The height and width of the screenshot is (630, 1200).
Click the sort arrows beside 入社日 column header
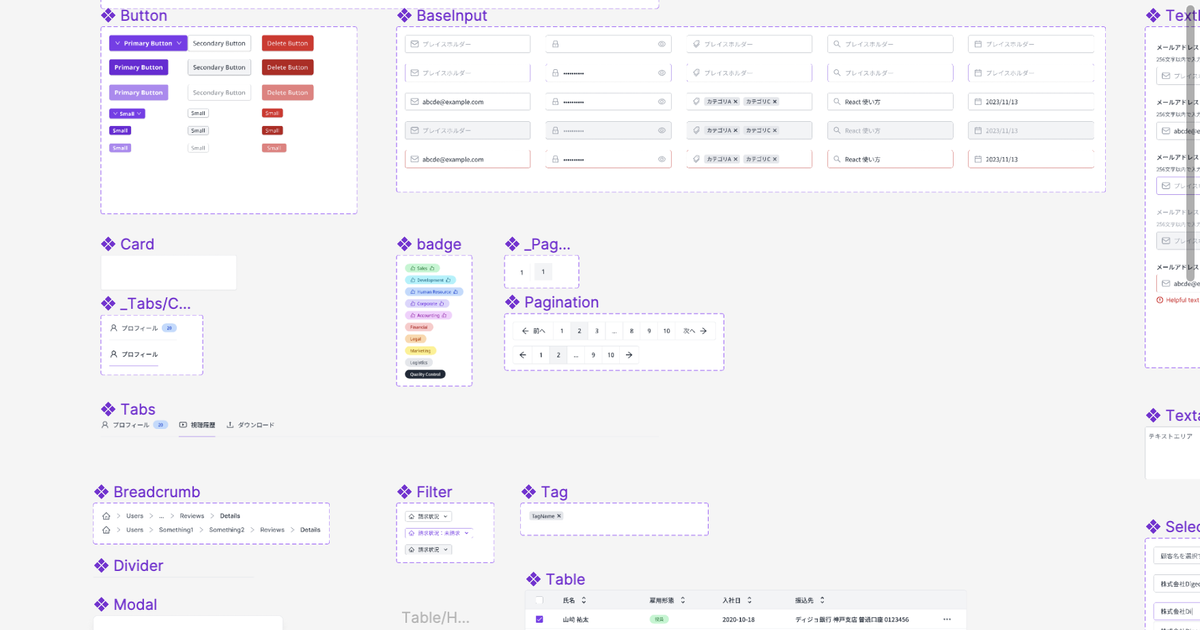click(751, 601)
